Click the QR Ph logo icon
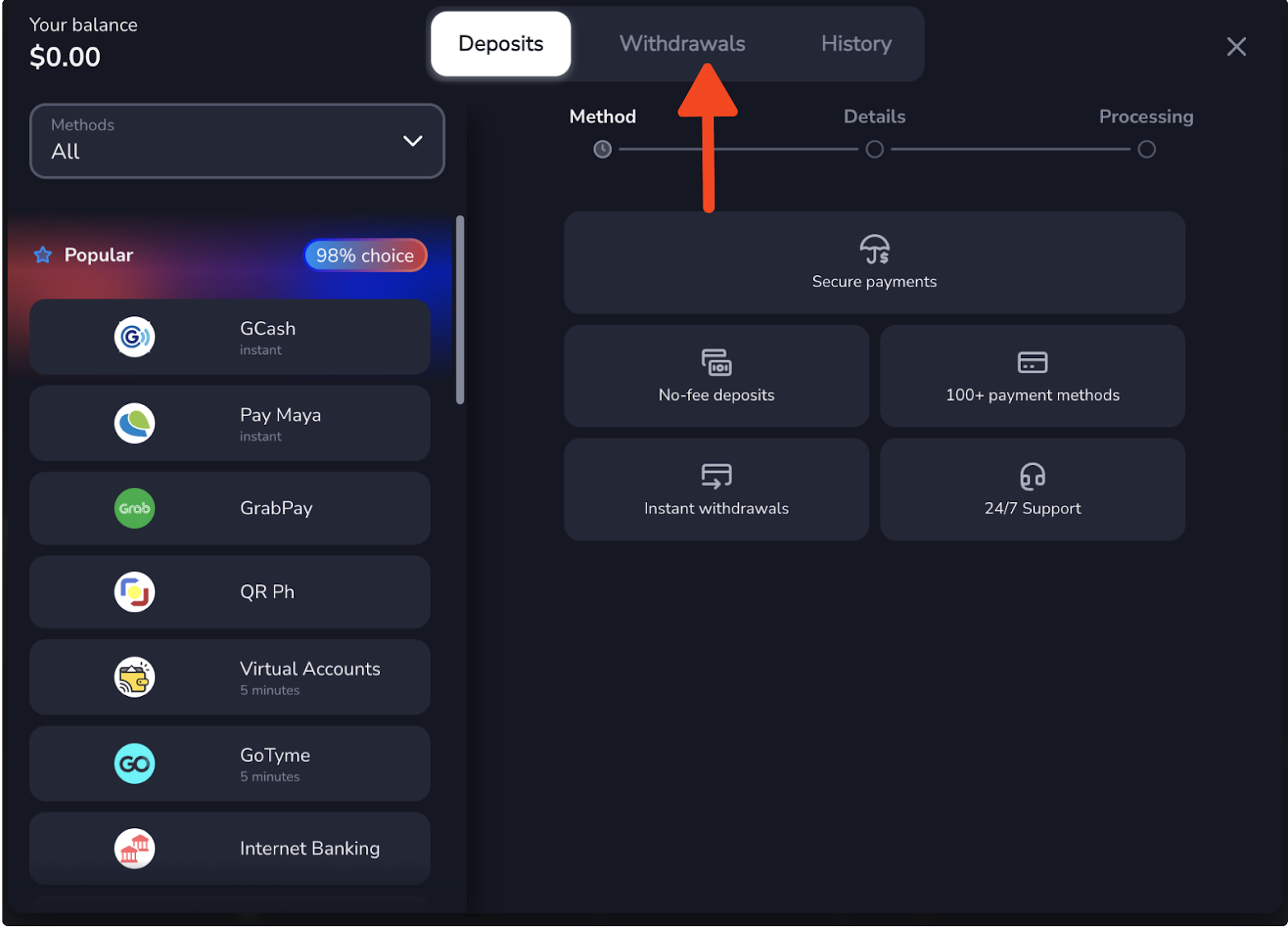1288x927 pixels. pyautogui.click(x=134, y=592)
